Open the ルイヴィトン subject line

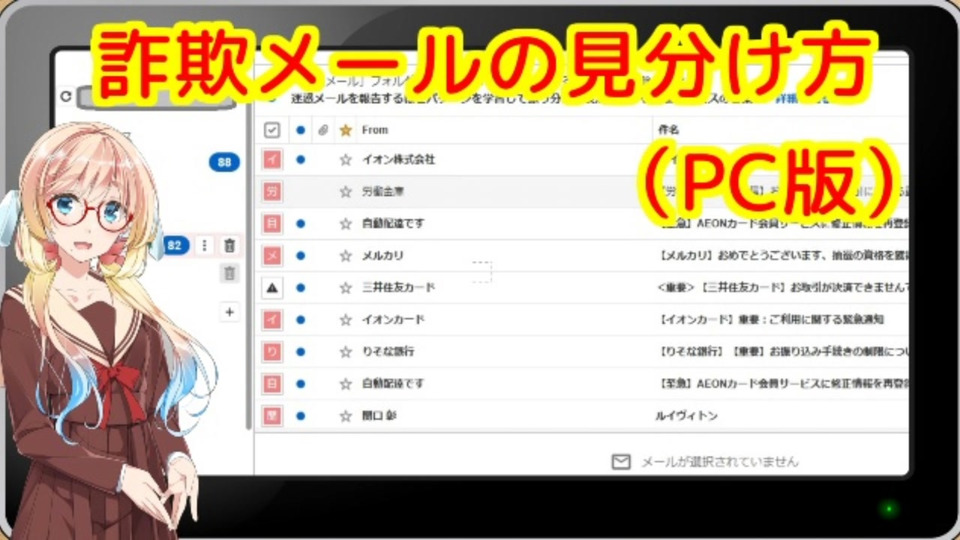point(686,416)
